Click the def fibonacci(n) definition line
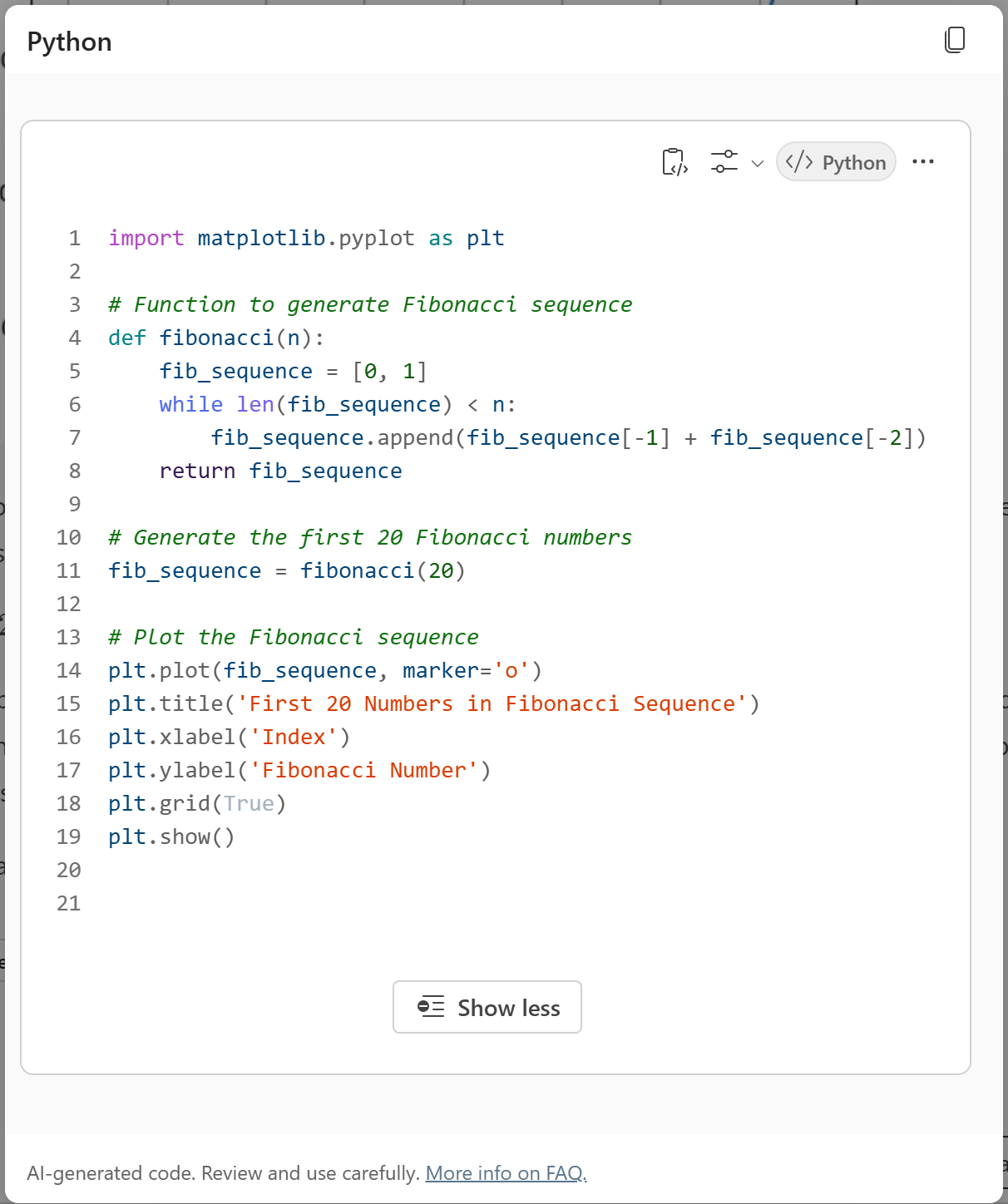This screenshot has width=1008, height=1204. pos(215,338)
